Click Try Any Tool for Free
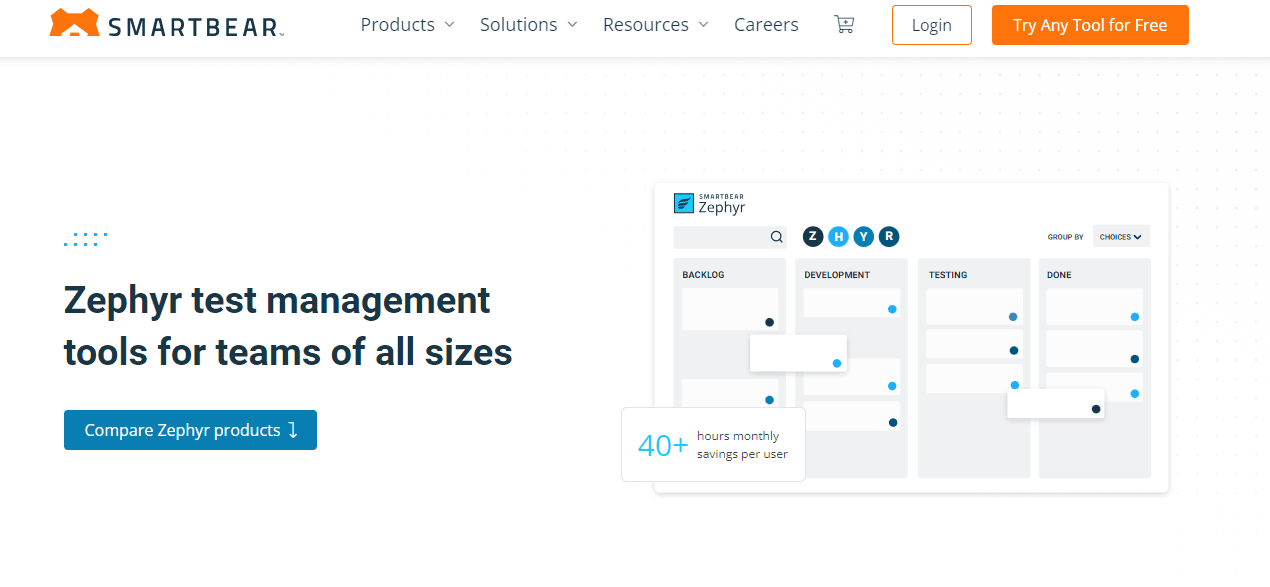 click(x=1090, y=25)
